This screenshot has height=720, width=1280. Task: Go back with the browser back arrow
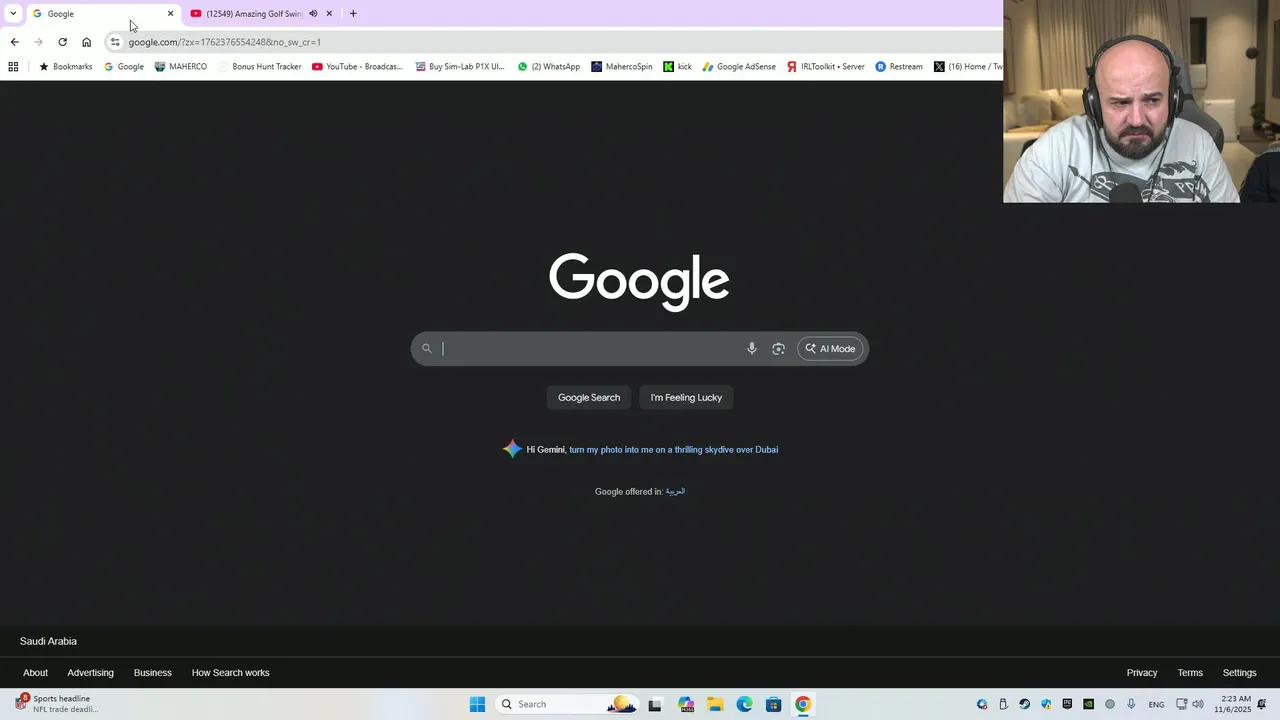pyautogui.click(x=14, y=42)
